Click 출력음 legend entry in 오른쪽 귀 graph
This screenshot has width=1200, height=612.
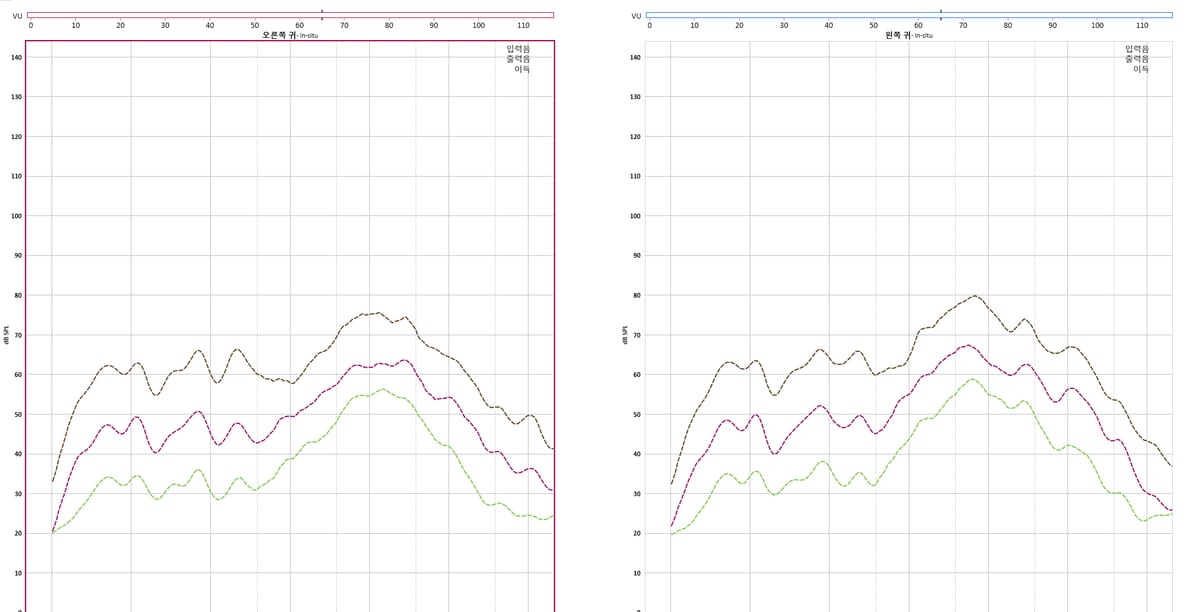click(518, 59)
